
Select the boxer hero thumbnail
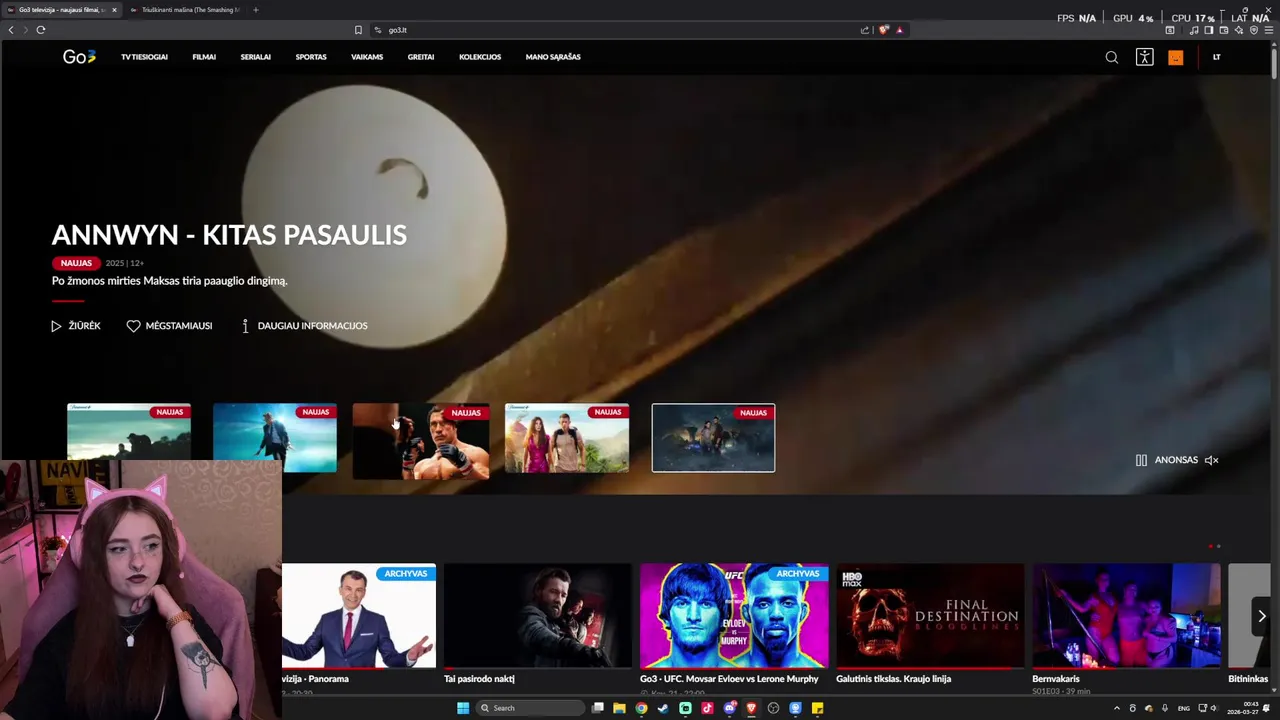click(x=421, y=441)
